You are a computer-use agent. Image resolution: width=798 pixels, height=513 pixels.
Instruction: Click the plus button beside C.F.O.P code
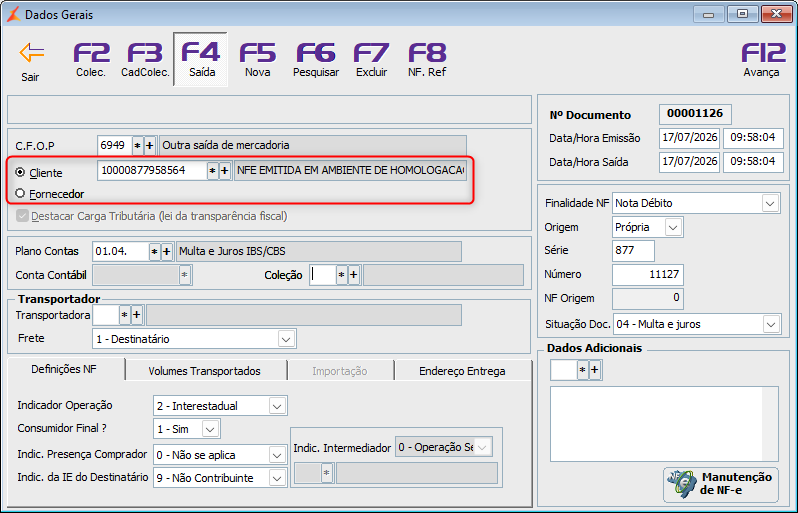pyautogui.click(x=150, y=146)
